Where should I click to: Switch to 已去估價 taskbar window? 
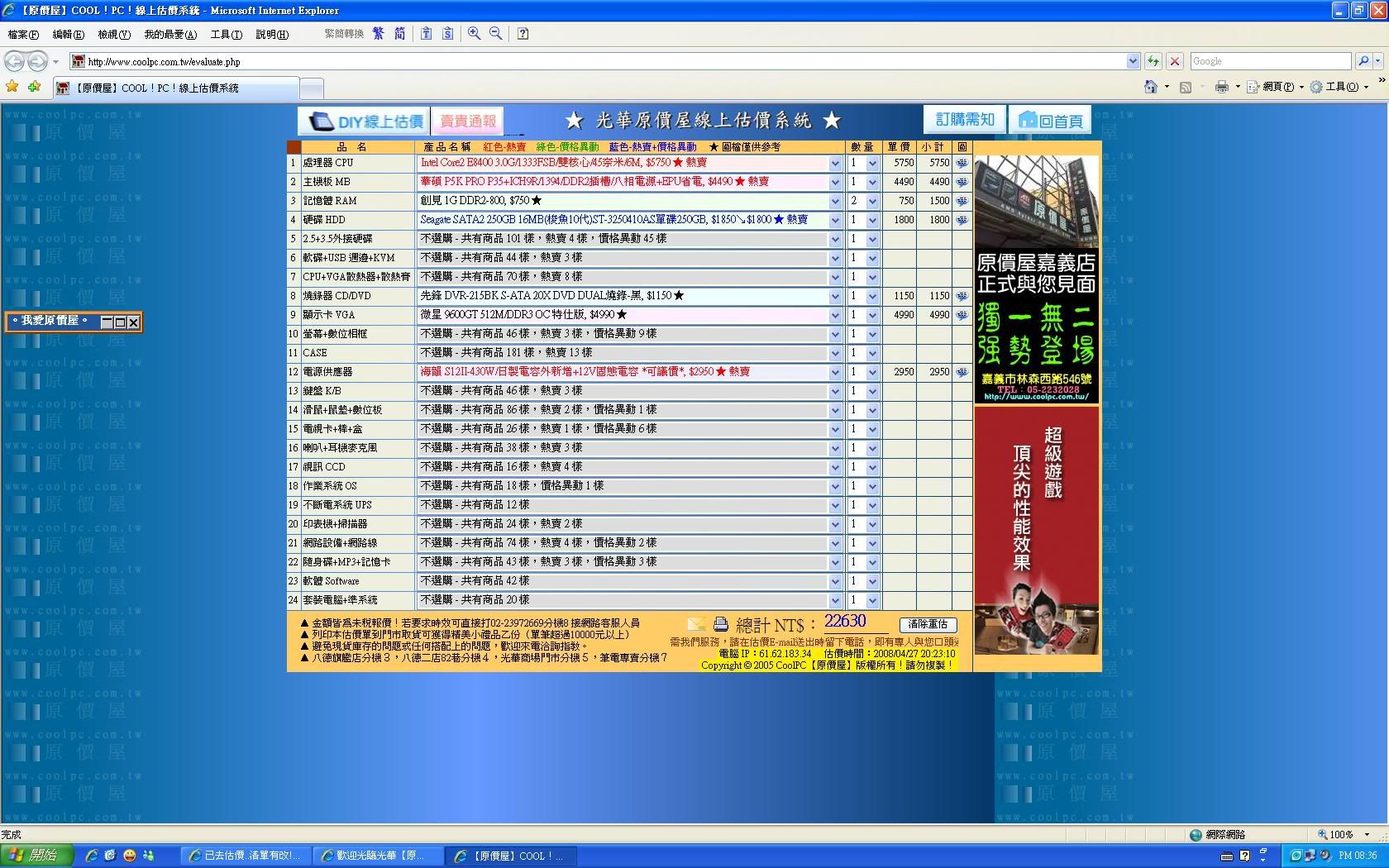(245, 856)
